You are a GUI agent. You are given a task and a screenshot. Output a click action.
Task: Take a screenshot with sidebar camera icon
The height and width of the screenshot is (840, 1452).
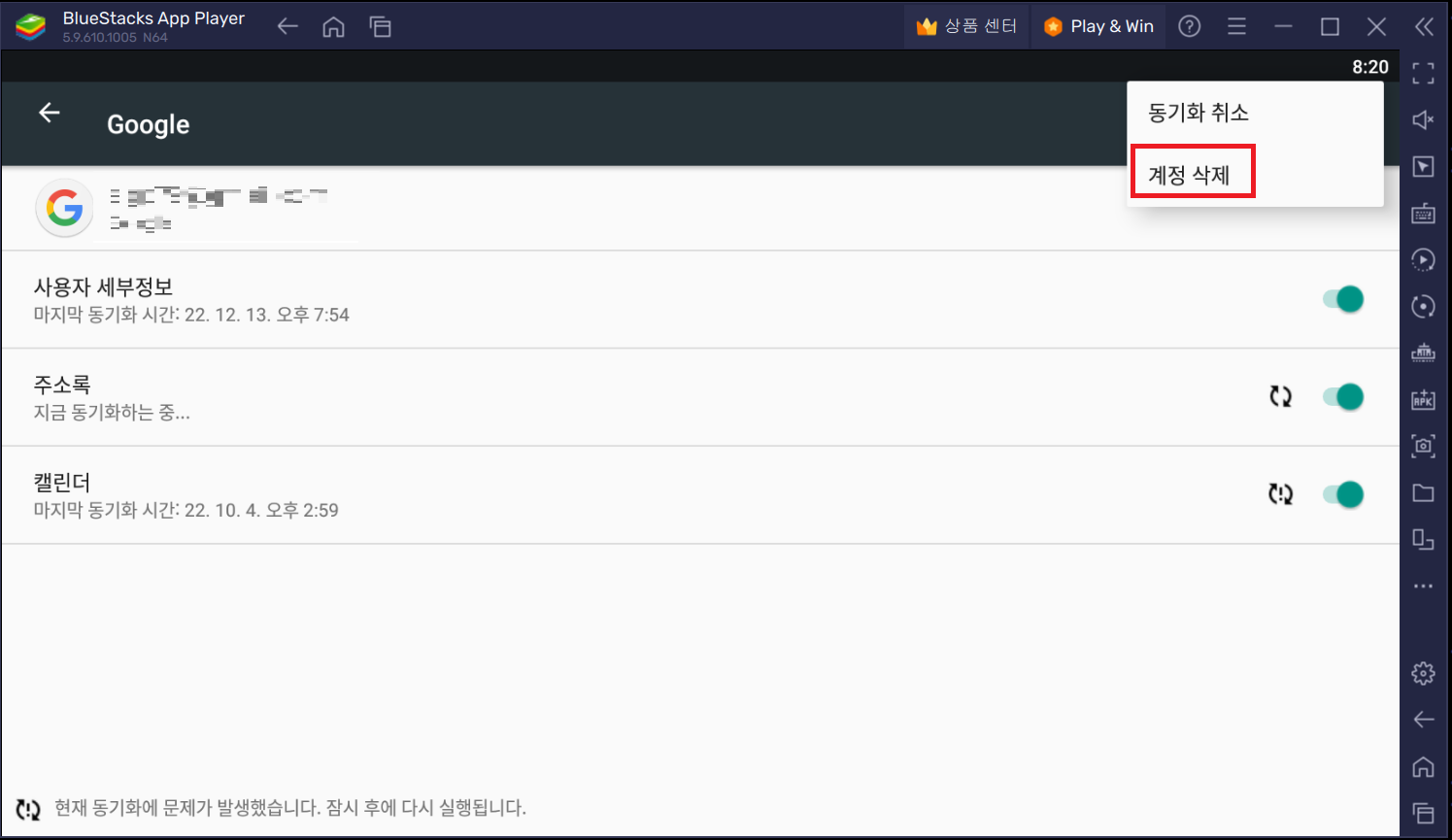(1424, 446)
